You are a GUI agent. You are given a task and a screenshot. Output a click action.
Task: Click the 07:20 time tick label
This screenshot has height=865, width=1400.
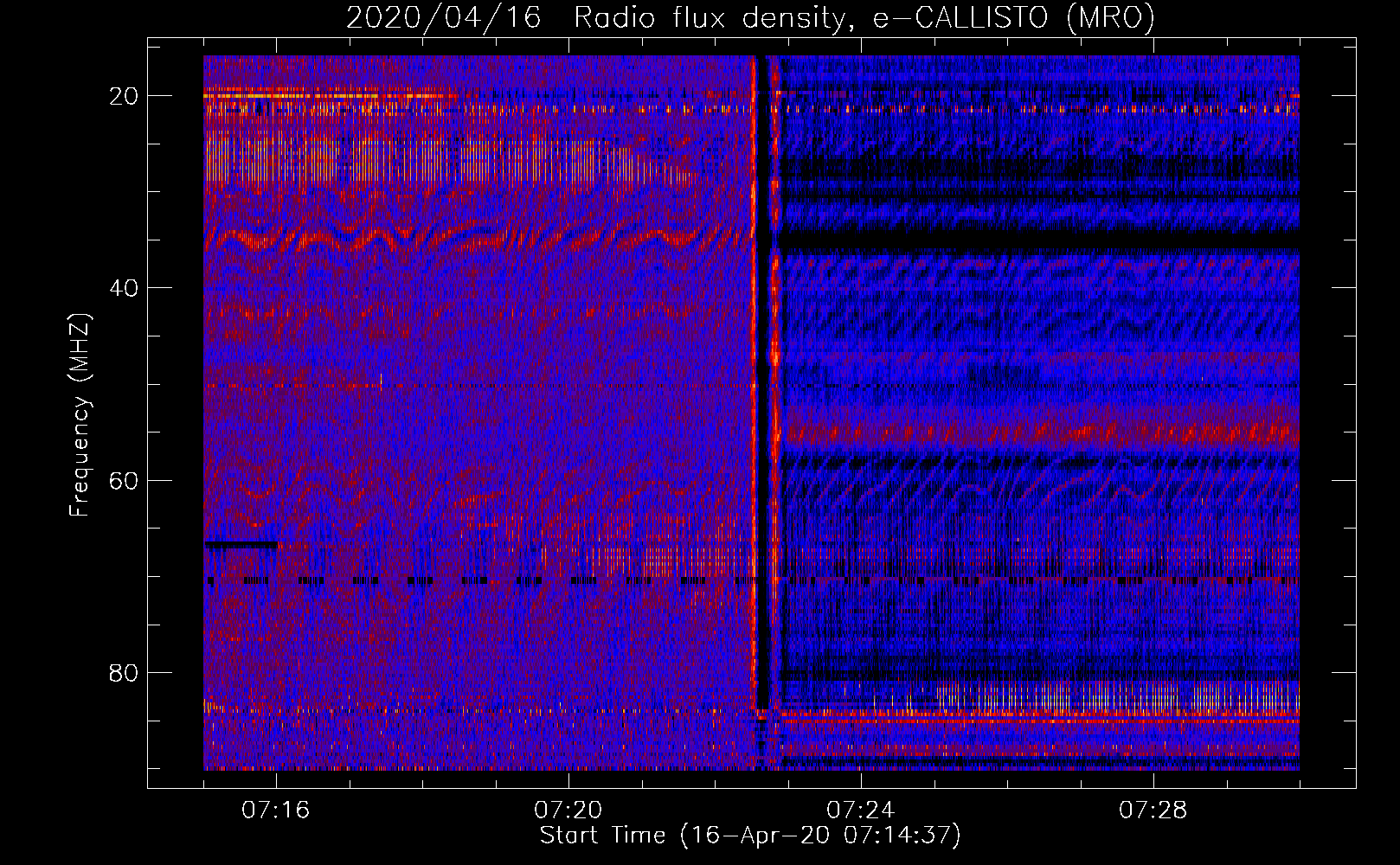point(568,811)
